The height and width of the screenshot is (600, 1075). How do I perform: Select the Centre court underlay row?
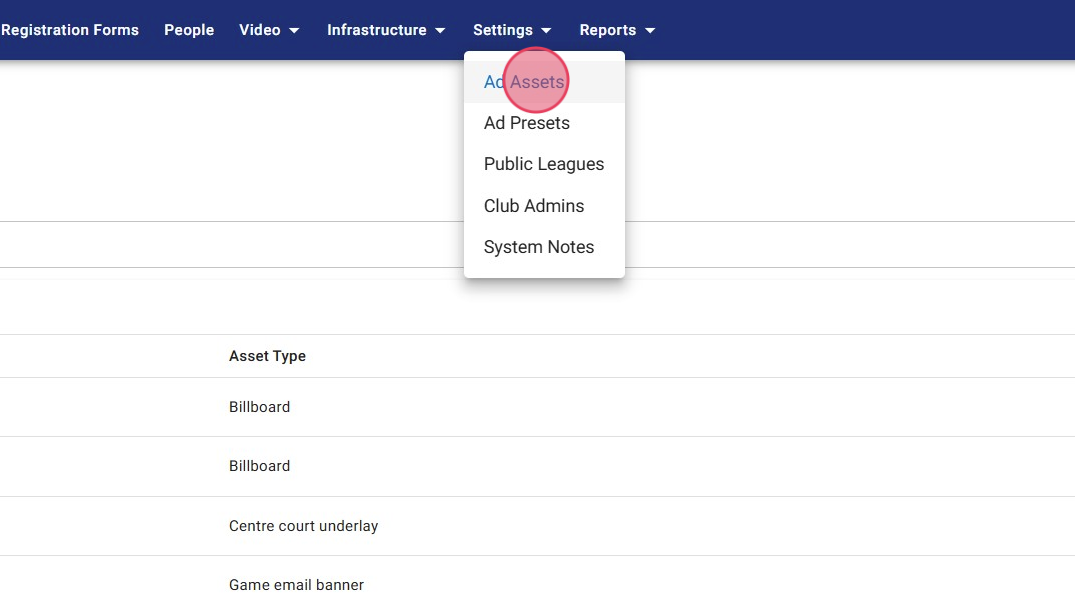pyautogui.click(x=538, y=526)
